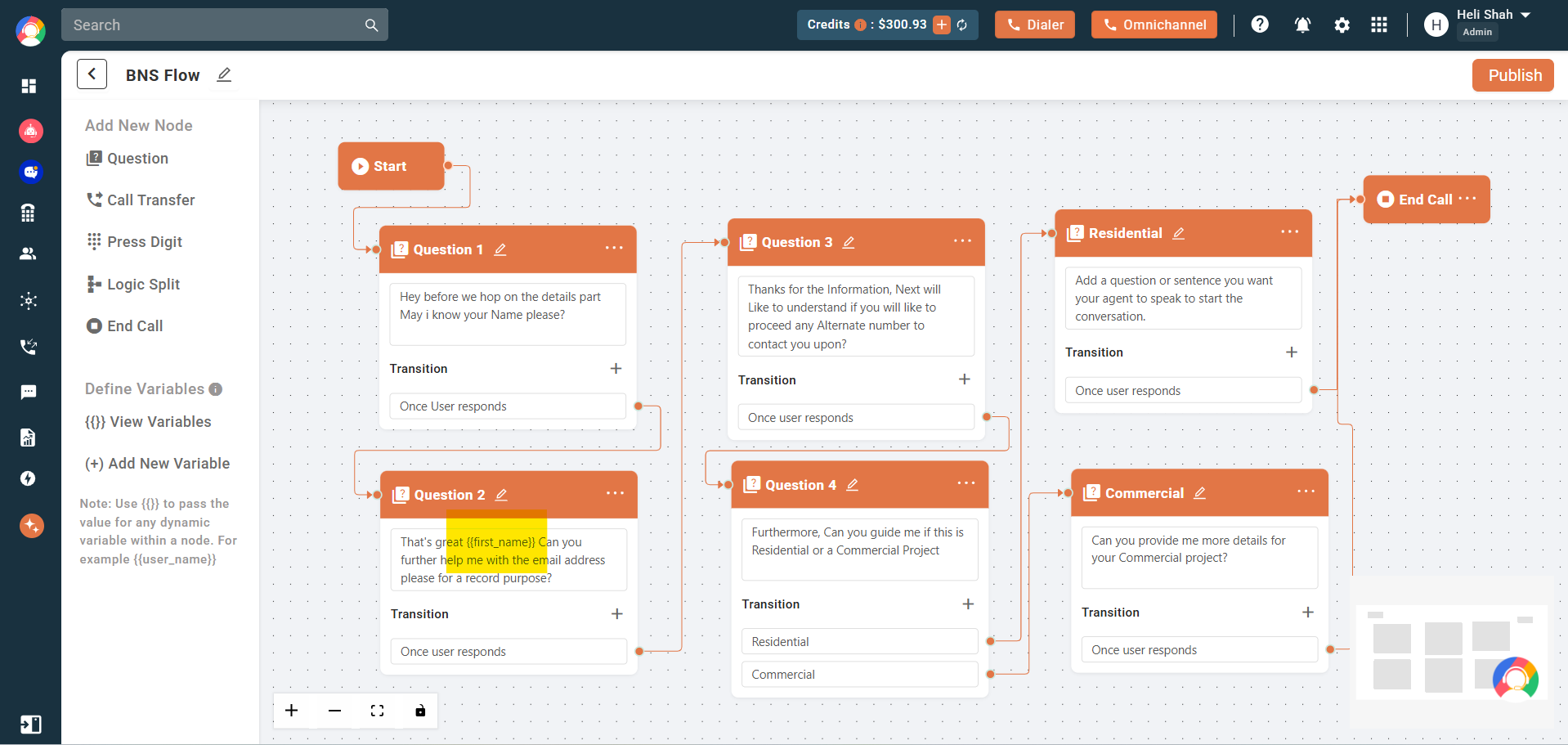Screen dimensions: 1568x745
Task: Open the Omnichannel button
Action: click(x=1154, y=25)
